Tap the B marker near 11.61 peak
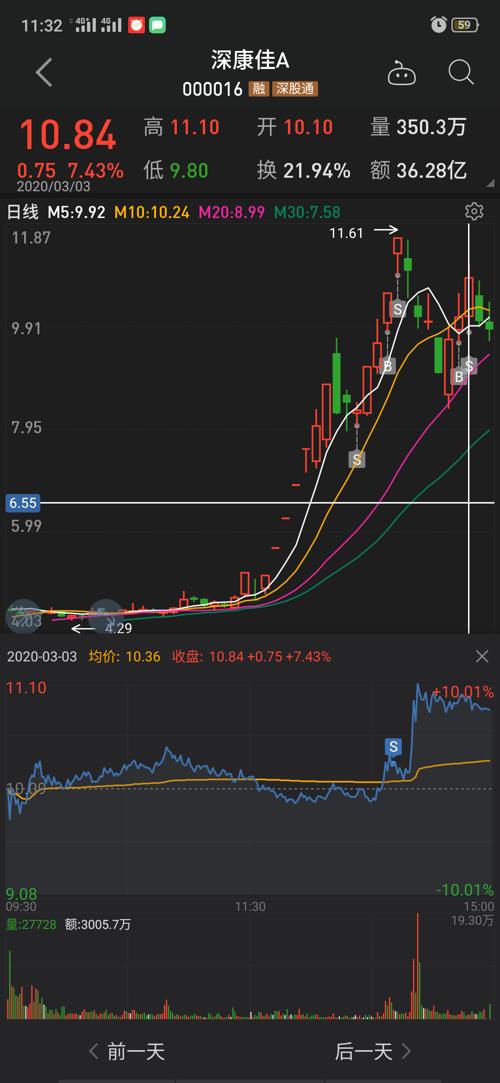 [x=387, y=366]
